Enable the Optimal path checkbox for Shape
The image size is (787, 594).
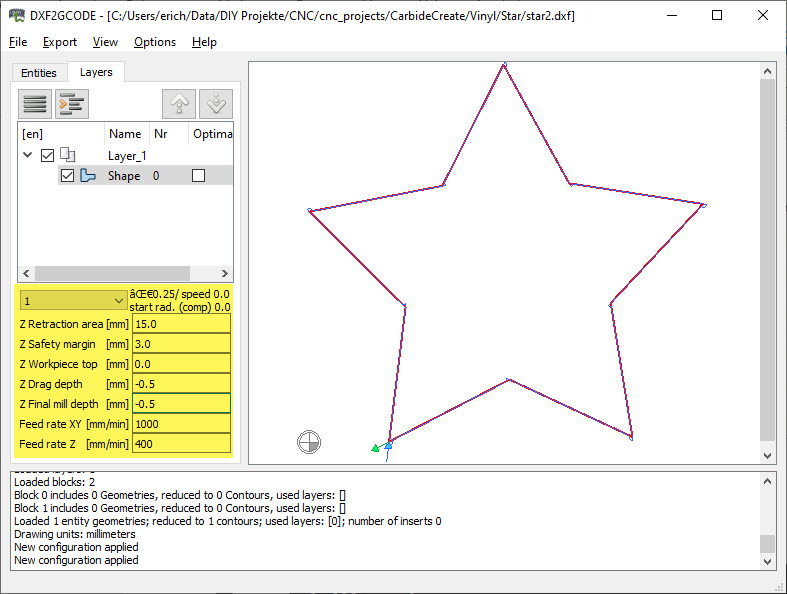click(198, 176)
